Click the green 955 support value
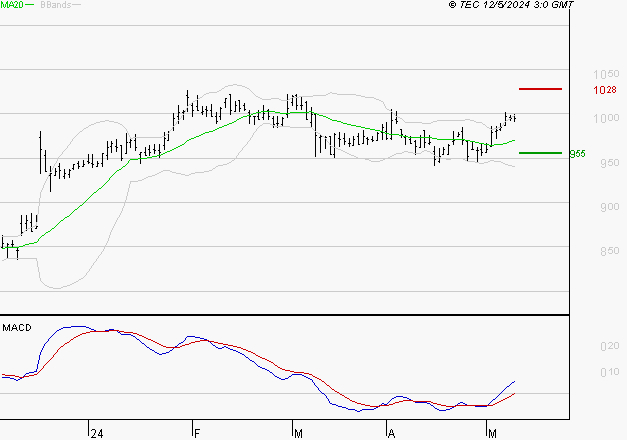This screenshot has width=627, height=440. click(577, 154)
